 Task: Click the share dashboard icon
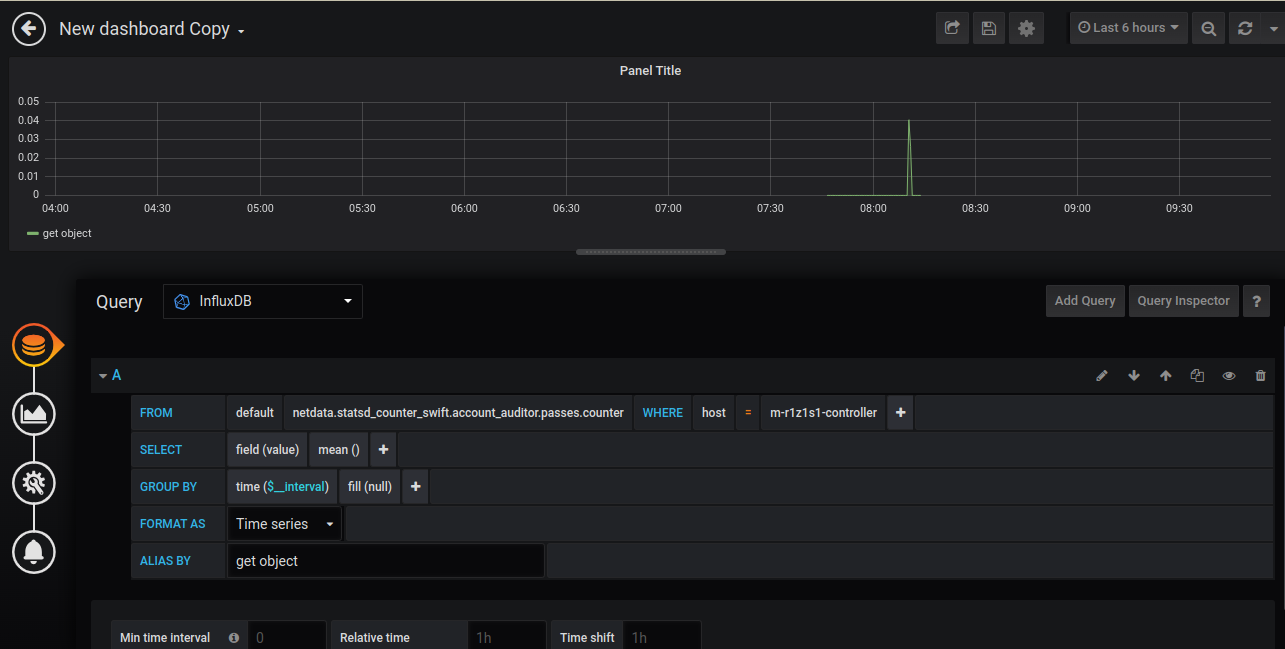(x=952, y=28)
